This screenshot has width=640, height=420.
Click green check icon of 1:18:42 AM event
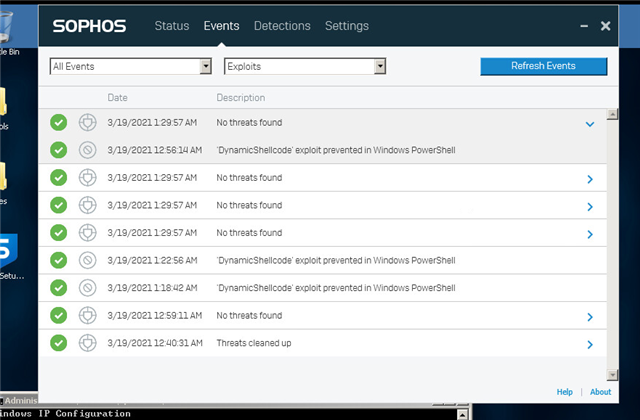tap(58, 288)
